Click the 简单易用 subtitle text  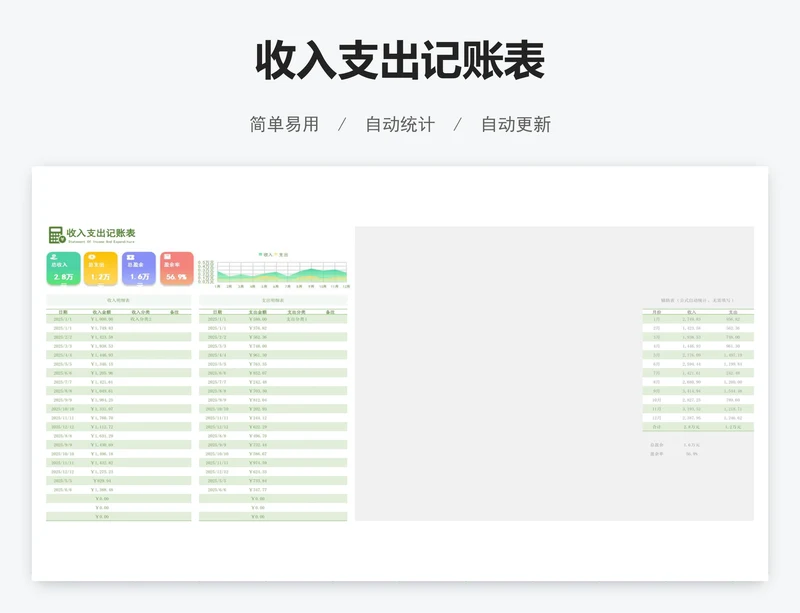pos(284,124)
